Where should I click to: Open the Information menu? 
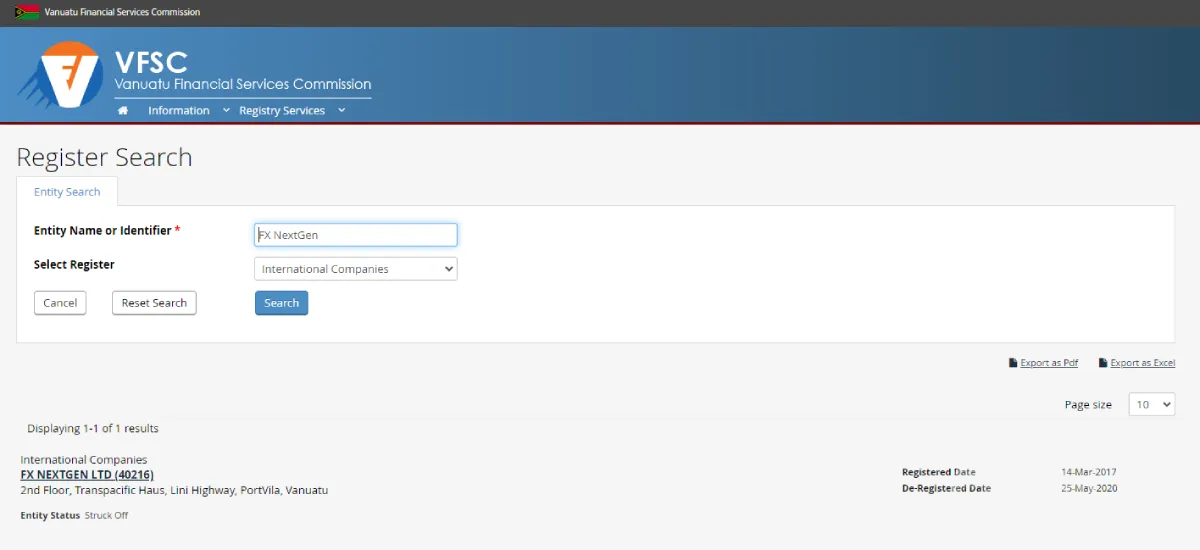pyautogui.click(x=179, y=110)
